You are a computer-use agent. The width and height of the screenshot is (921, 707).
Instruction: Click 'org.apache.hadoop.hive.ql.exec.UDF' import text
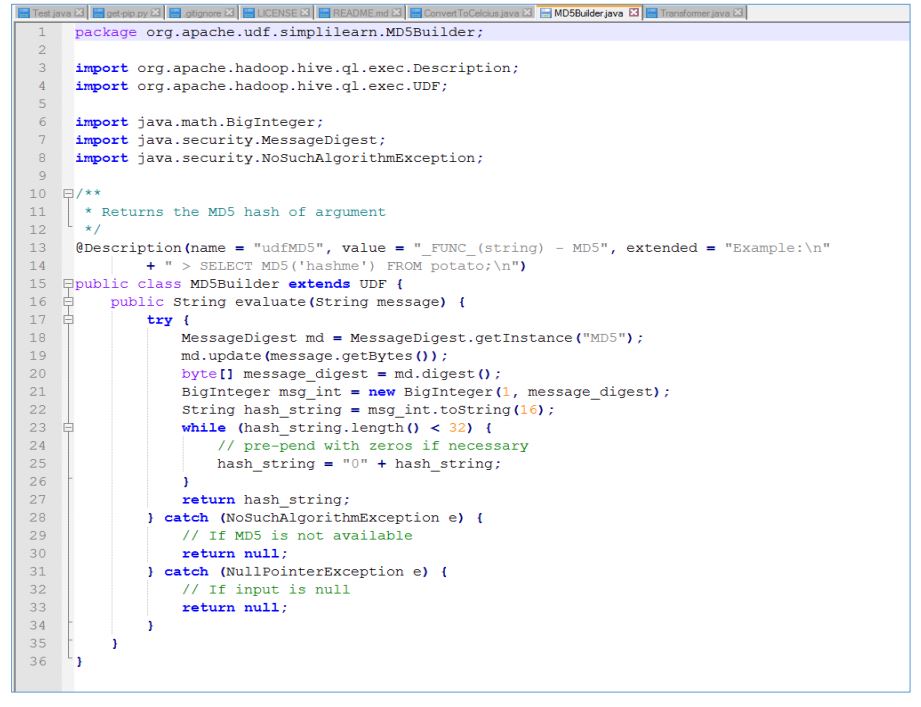pos(288,86)
